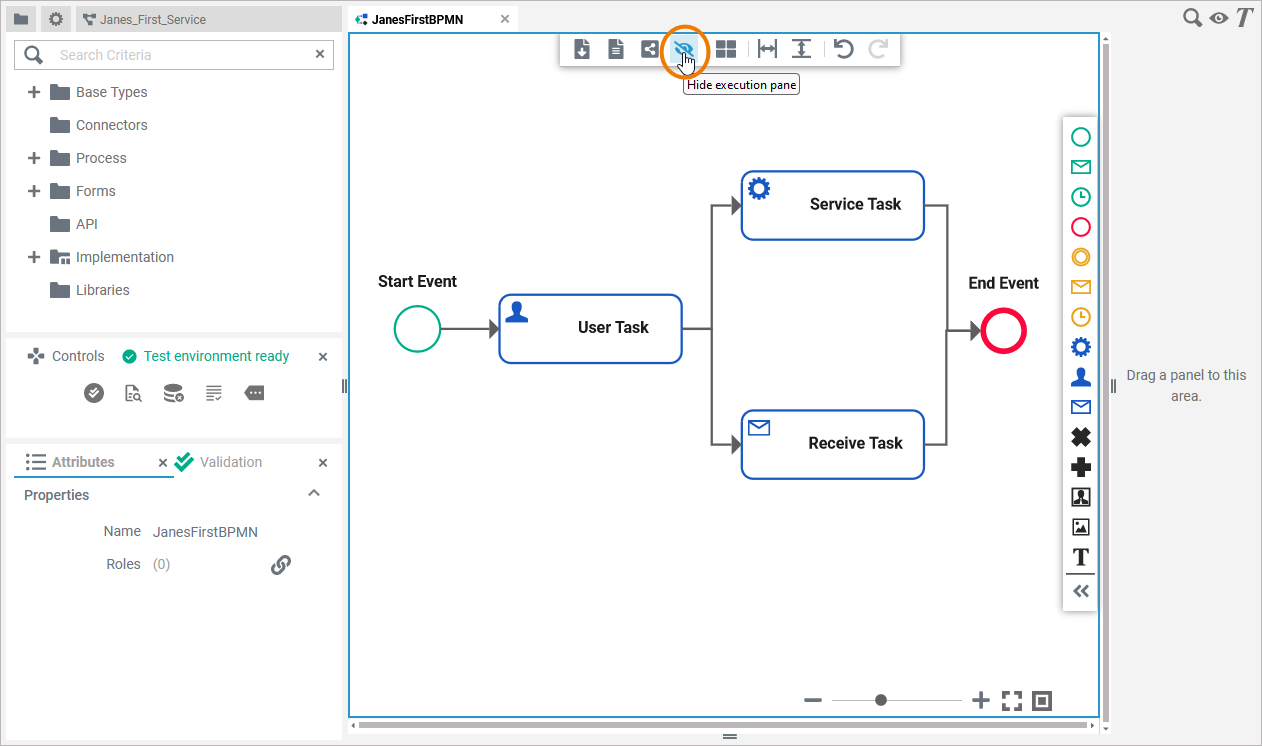Click the fit-to-screen icon near zoom slider
The height and width of the screenshot is (746, 1262).
(x=1012, y=701)
